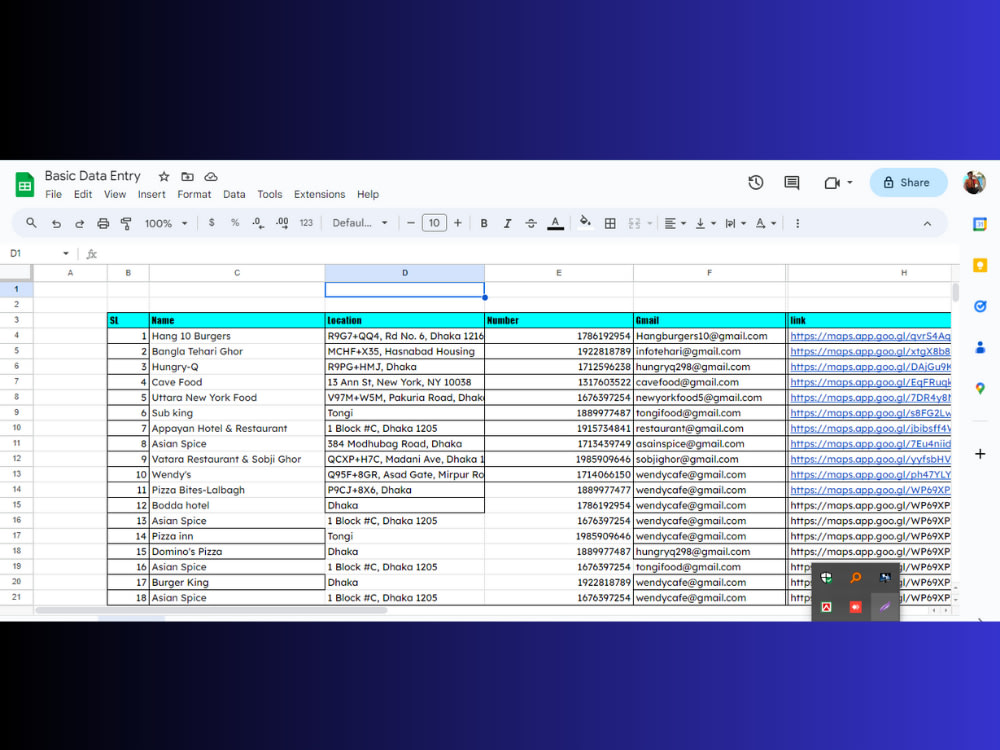
Task: Open the Default font dropdown
Action: point(360,223)
